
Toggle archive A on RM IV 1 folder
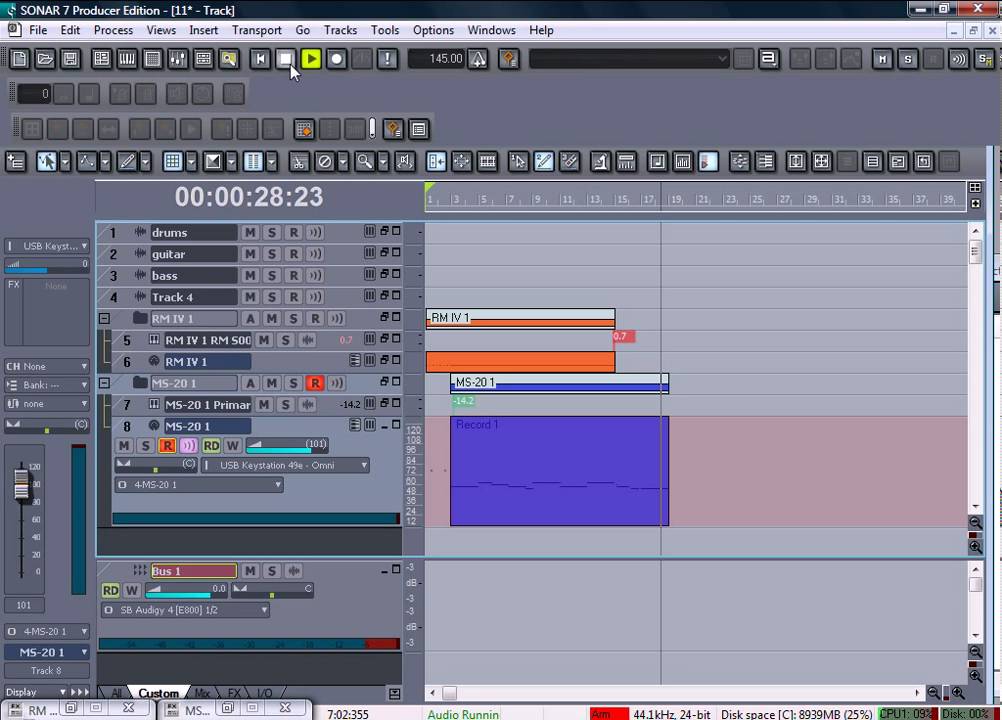[x=250, y=318]
